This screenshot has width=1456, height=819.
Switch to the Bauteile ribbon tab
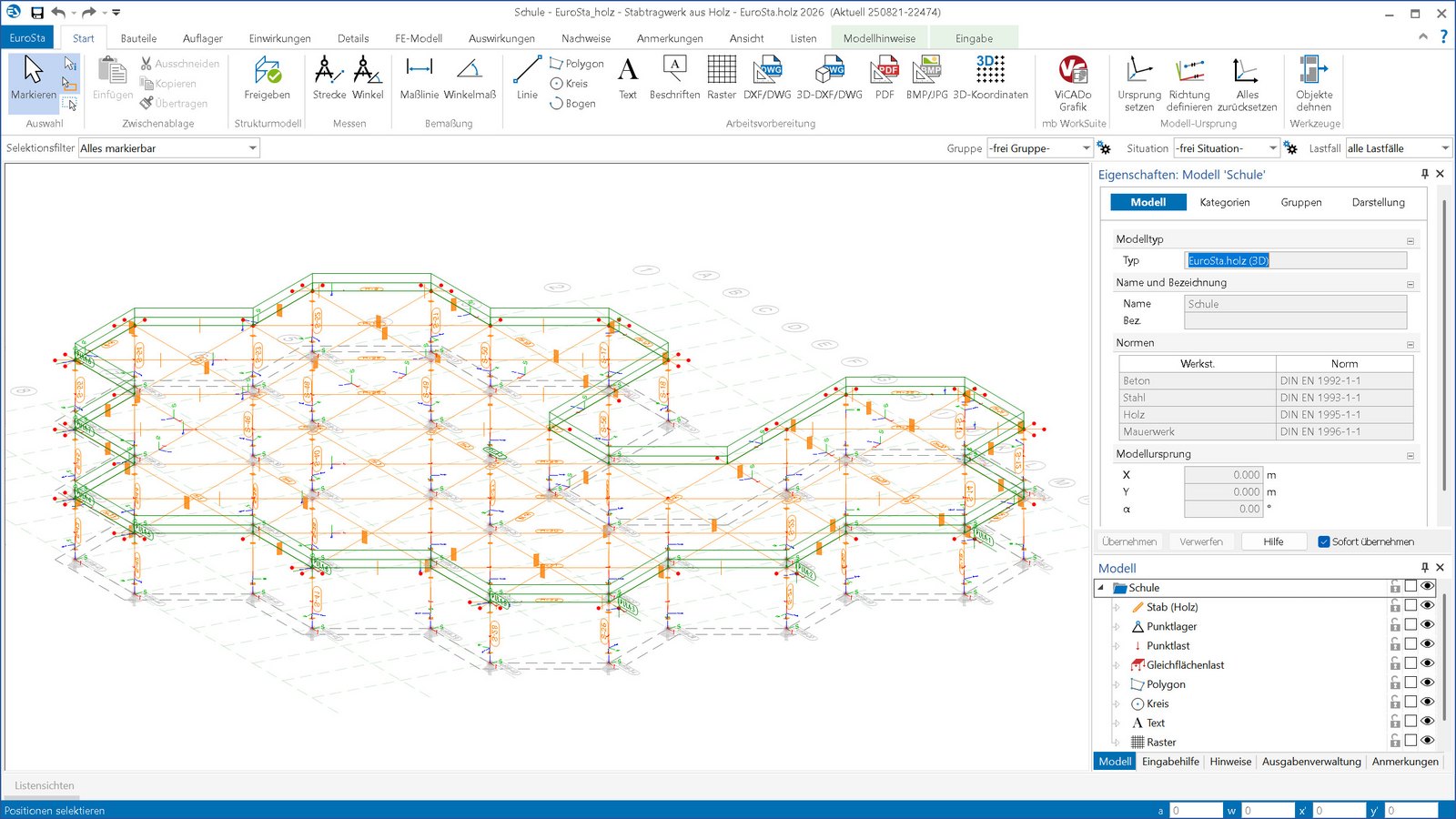tap(138, 38)
